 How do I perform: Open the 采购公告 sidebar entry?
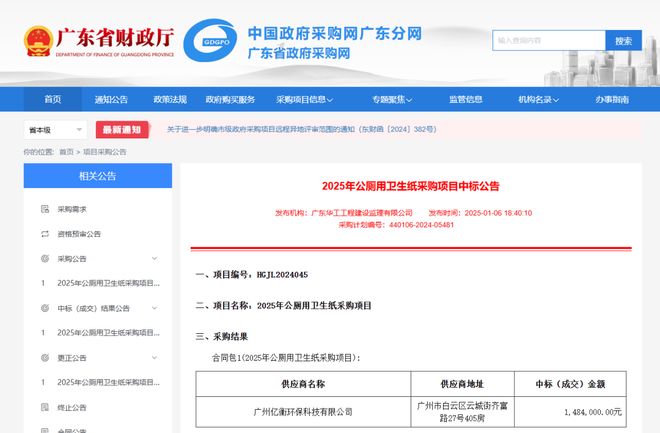pos(72,259)
